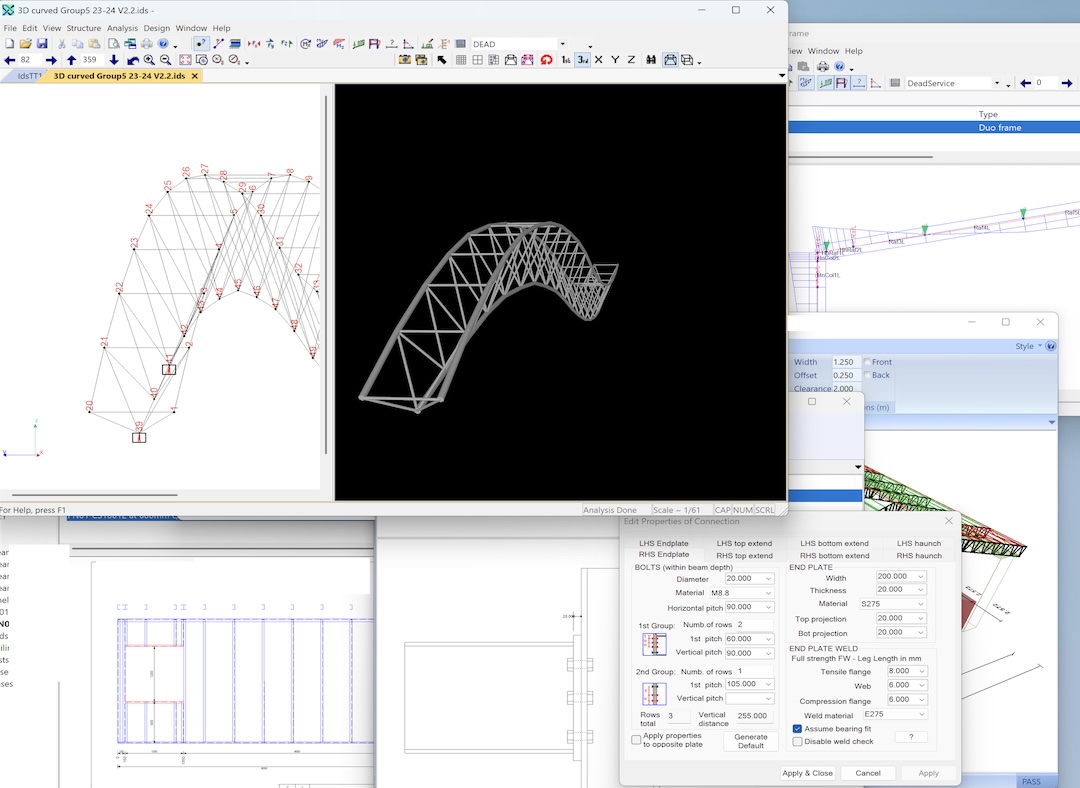
Task: Switch to the LHS haunch tab
Action: 918,543
